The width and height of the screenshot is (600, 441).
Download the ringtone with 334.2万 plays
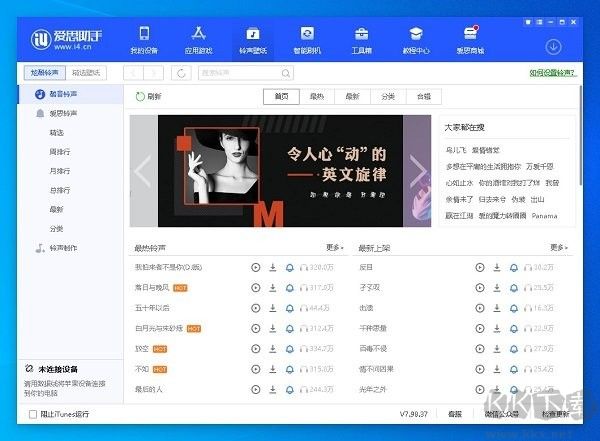tap(272, 349)
